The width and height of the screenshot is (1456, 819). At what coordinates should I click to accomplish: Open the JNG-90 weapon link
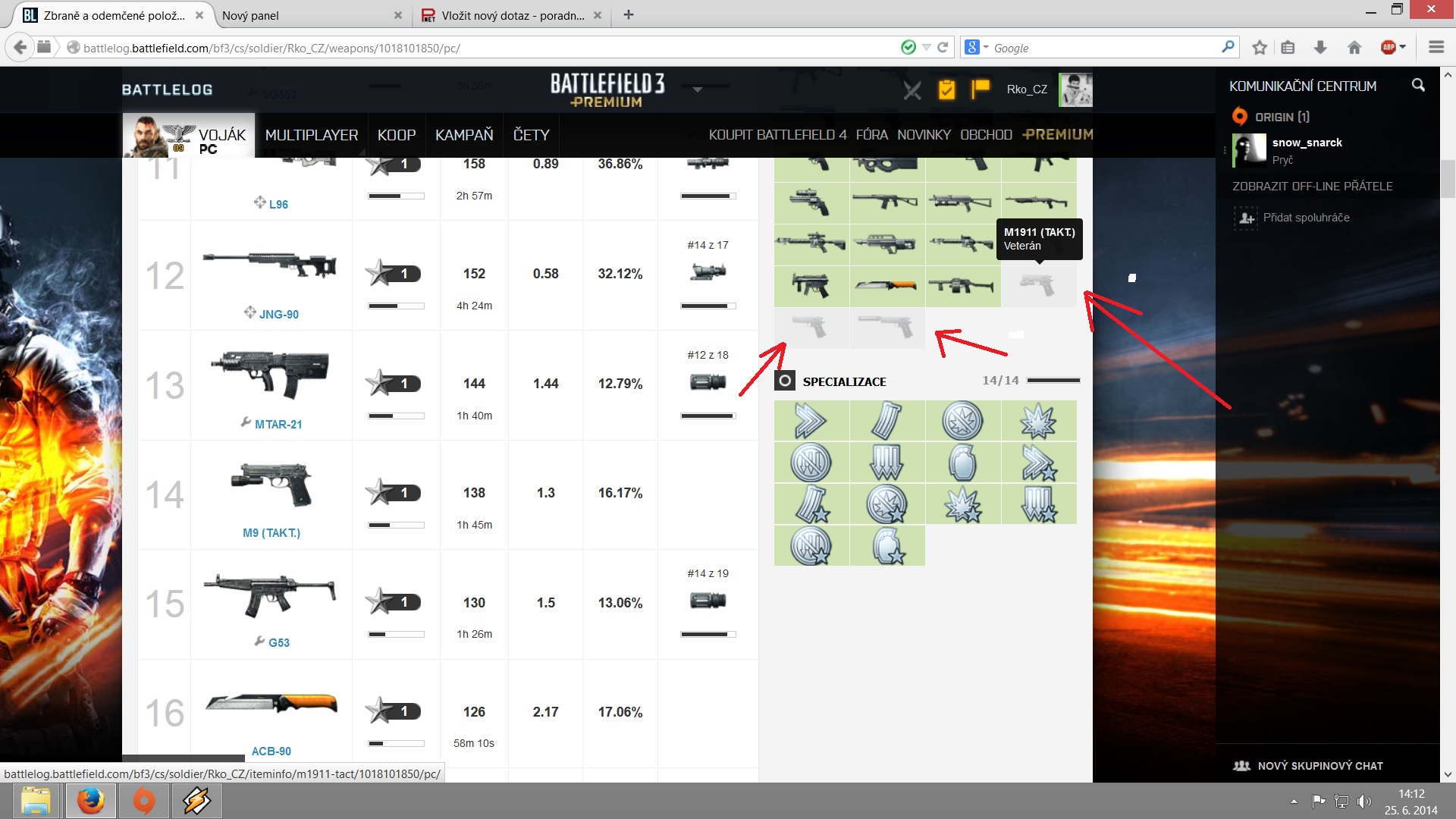tap(278, 314)
